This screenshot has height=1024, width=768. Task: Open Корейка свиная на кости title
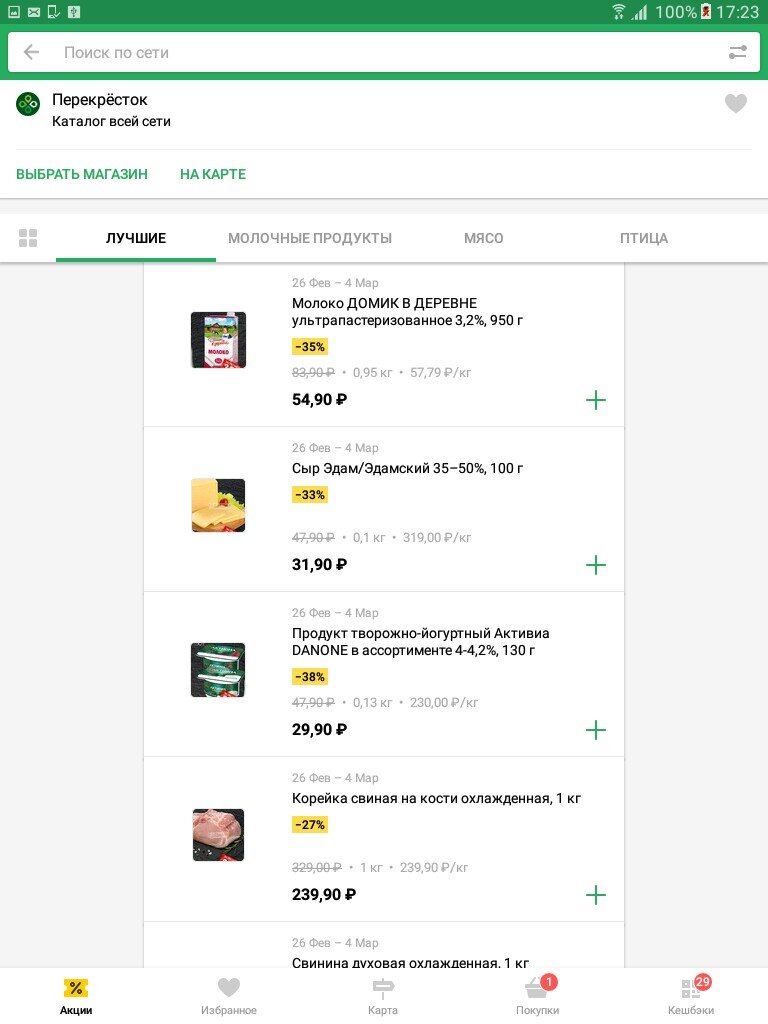tap(436, 798)
